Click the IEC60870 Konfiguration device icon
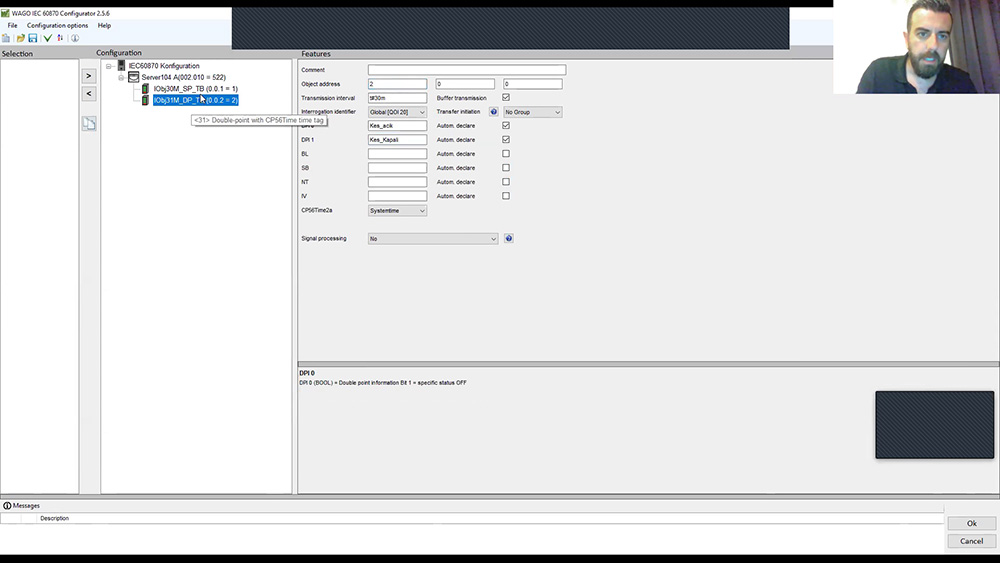Screen dimensions: 1000x563 coord(121,66)
